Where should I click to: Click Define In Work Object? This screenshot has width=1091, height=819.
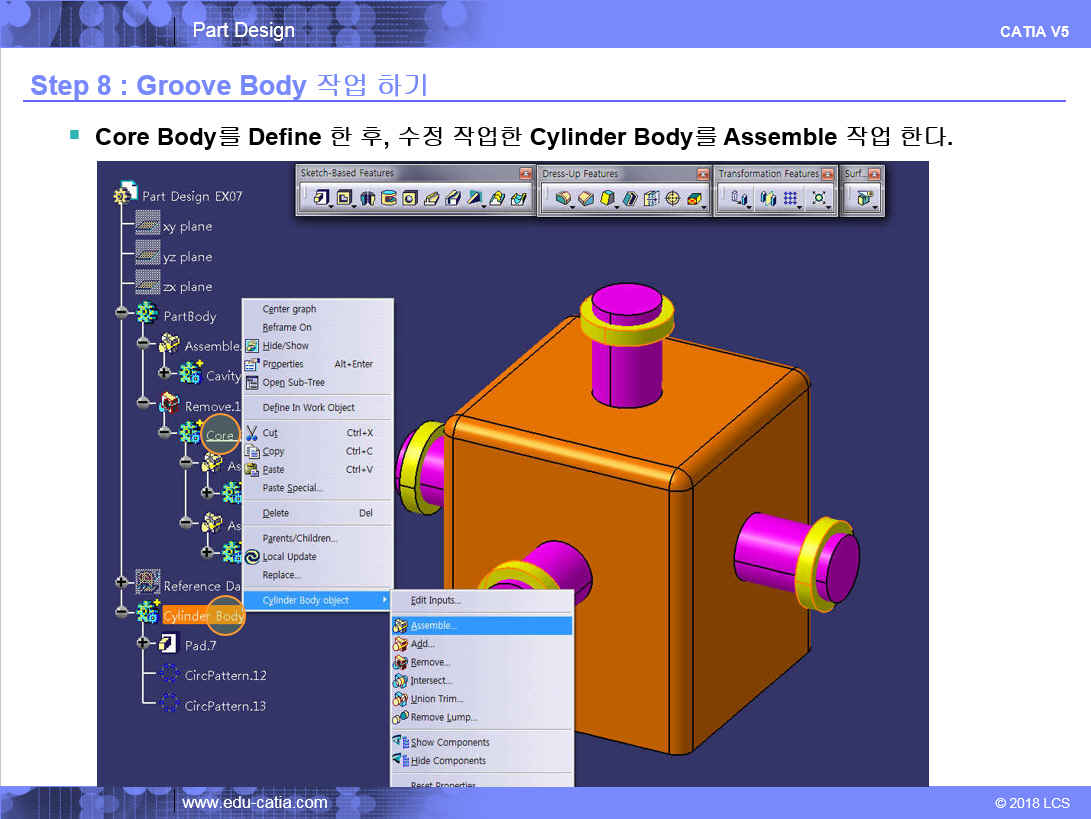308,407
